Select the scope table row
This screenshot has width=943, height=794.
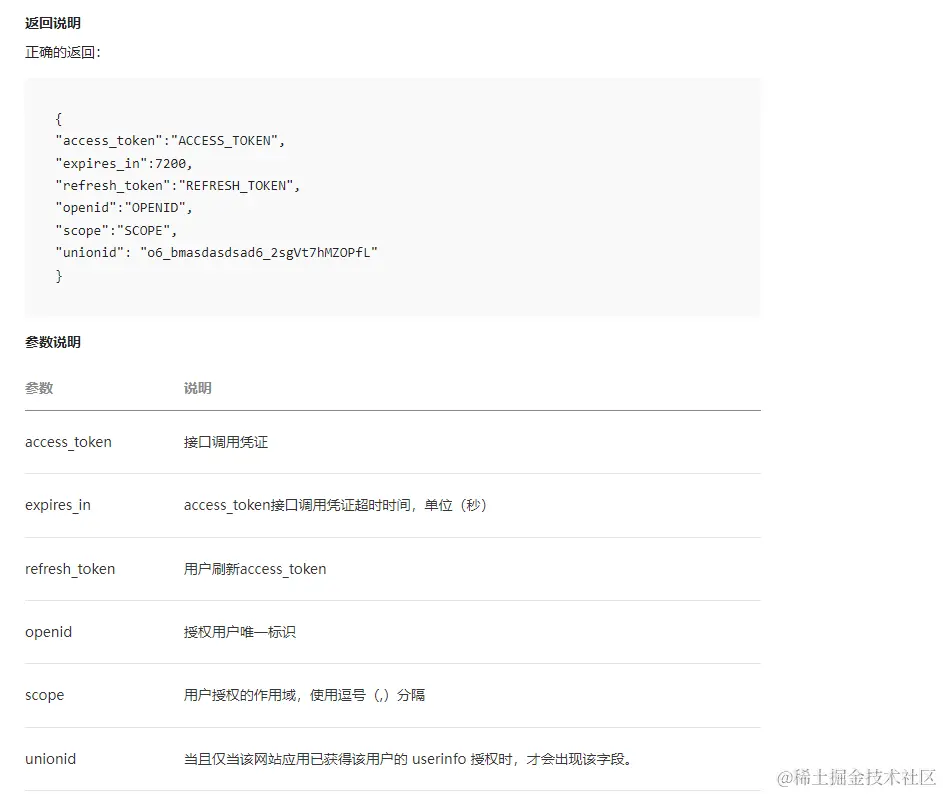tap(393, 695)
